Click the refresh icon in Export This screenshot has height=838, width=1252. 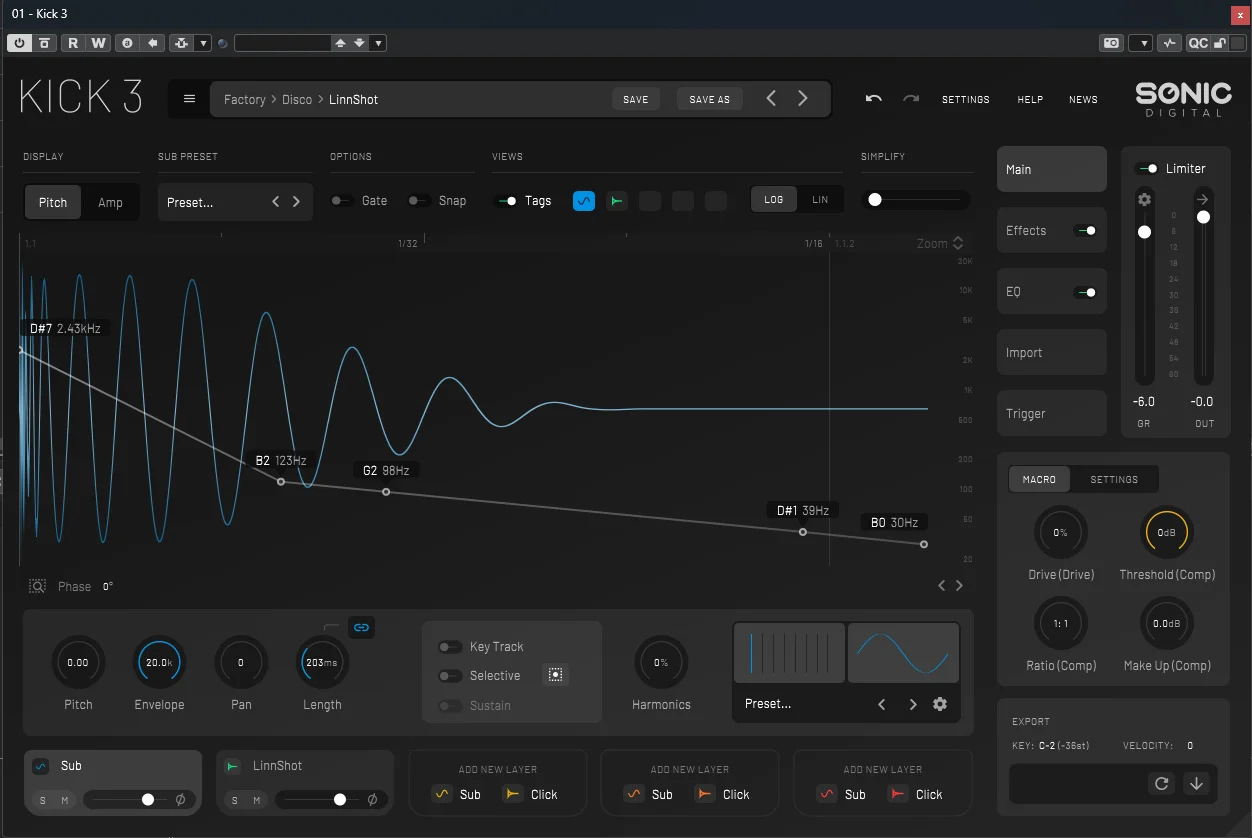coord(1161,784)
